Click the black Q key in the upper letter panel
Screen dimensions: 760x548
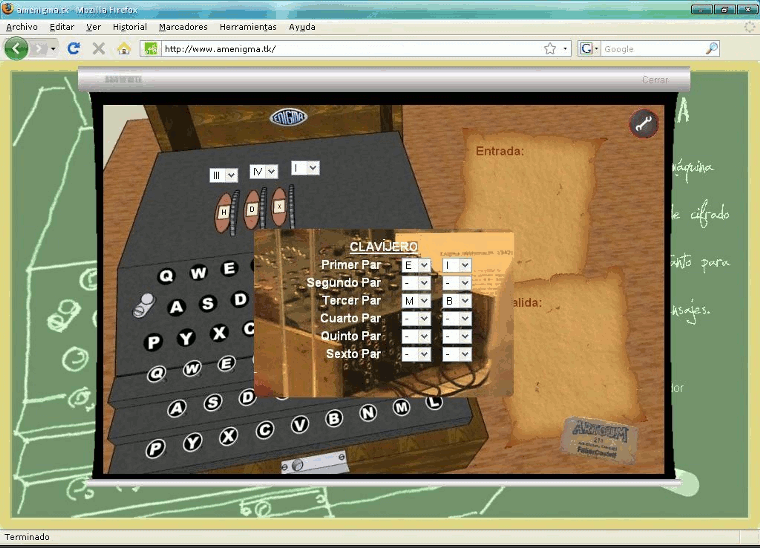pyautogui.click(x=166, y=276)
